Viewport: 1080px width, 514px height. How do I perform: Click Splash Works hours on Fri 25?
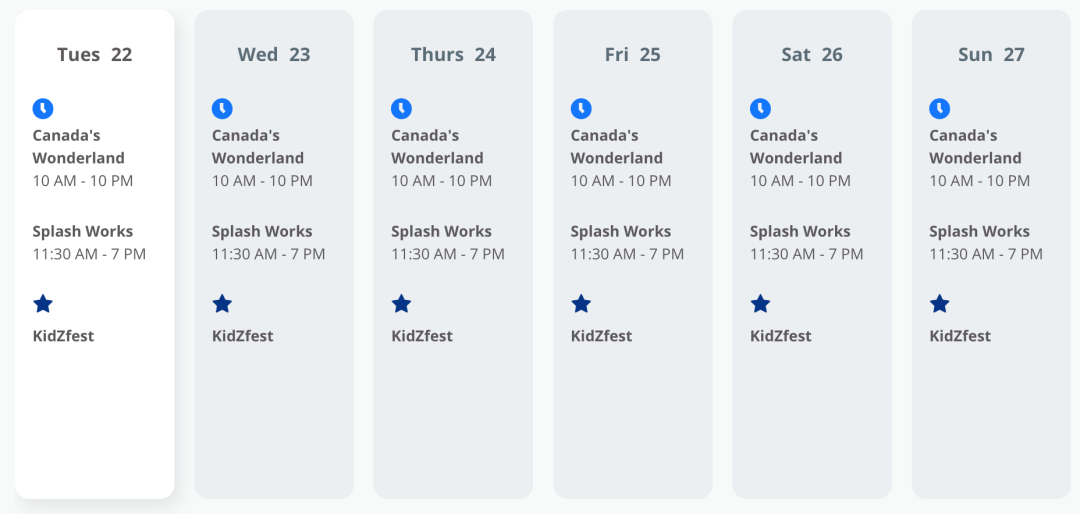(x=627, y=254)
